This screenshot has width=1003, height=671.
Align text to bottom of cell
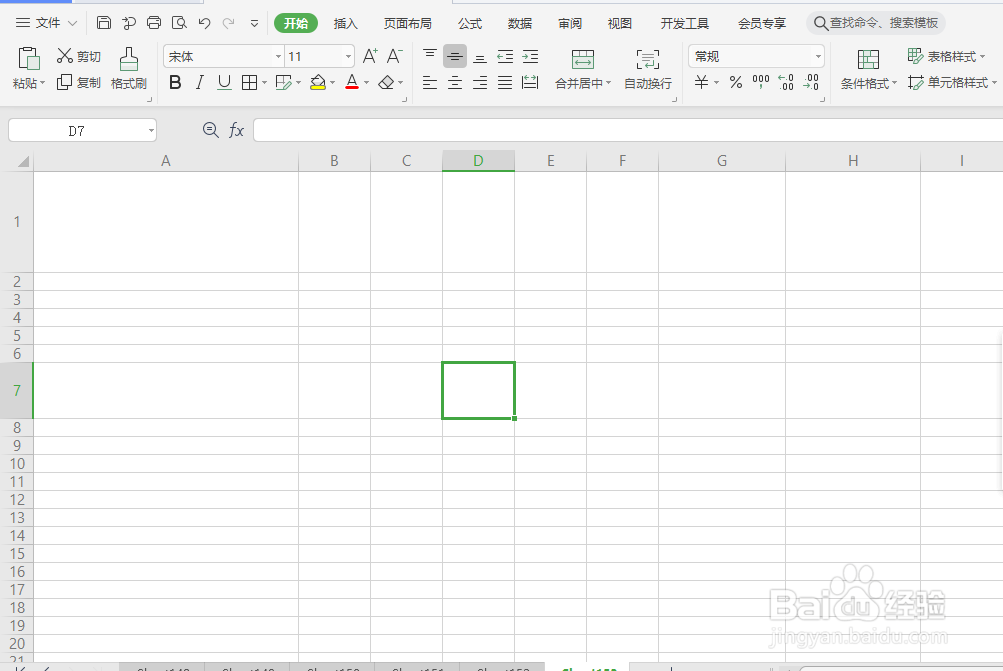coord(480,56)
